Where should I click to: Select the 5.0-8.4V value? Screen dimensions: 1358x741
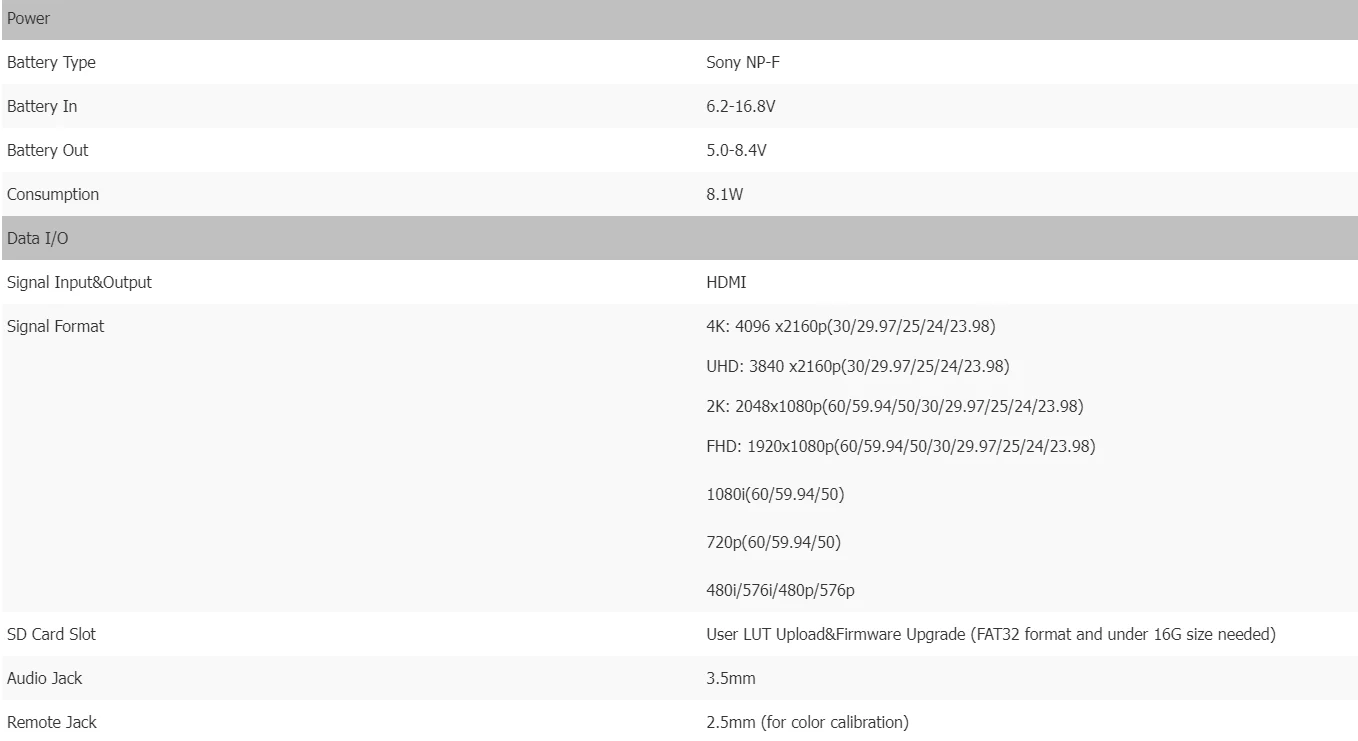(736, 151)
